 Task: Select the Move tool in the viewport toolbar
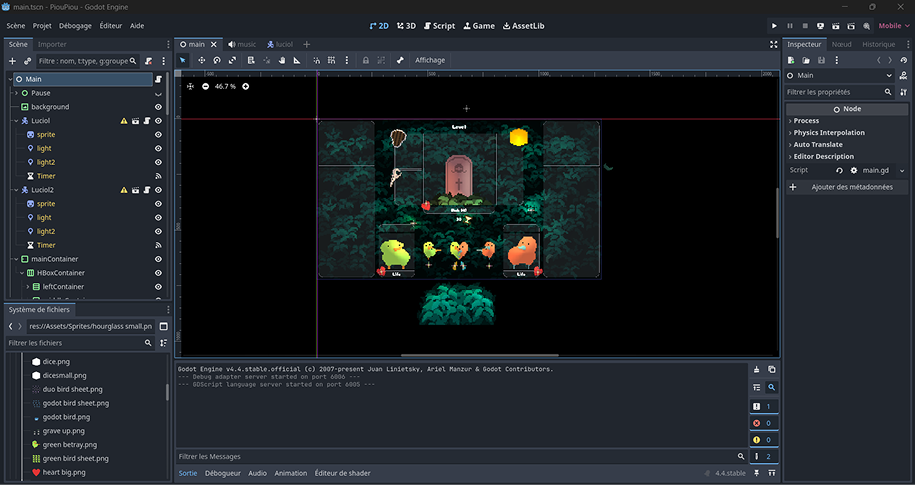tap(202, 60)
